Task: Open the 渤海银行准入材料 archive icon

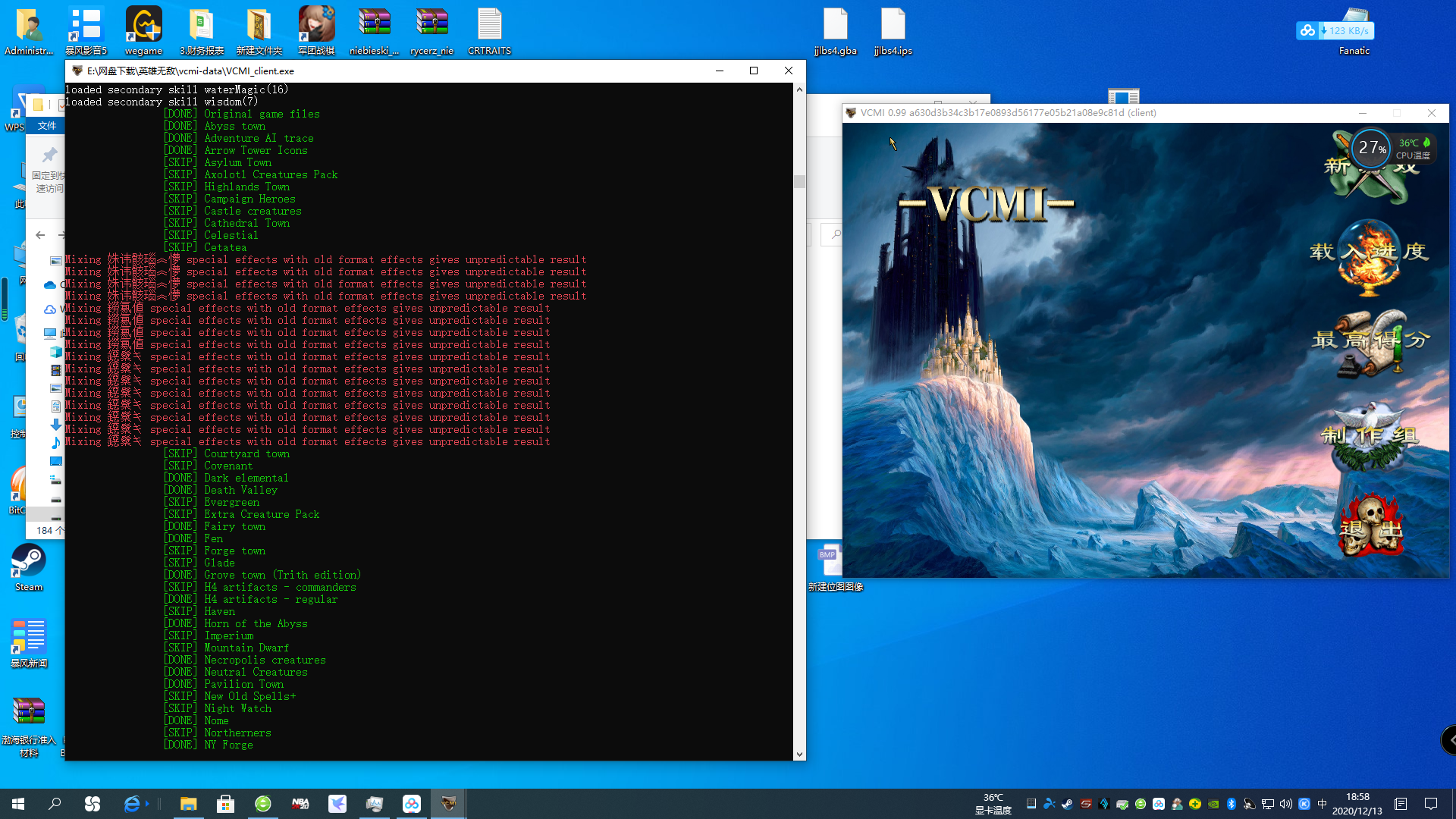Action: pyautogui.click(x=29, y=726)
